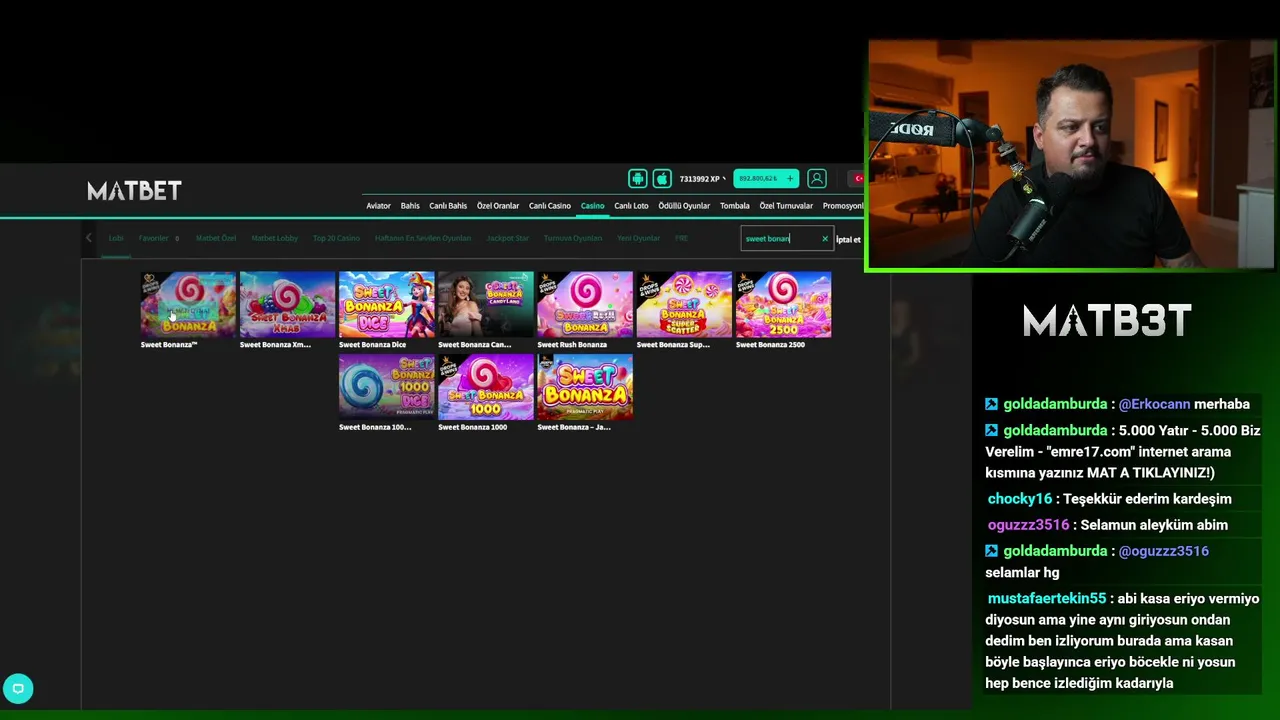Clear the game search with the X icon

[x=825, y=239]
